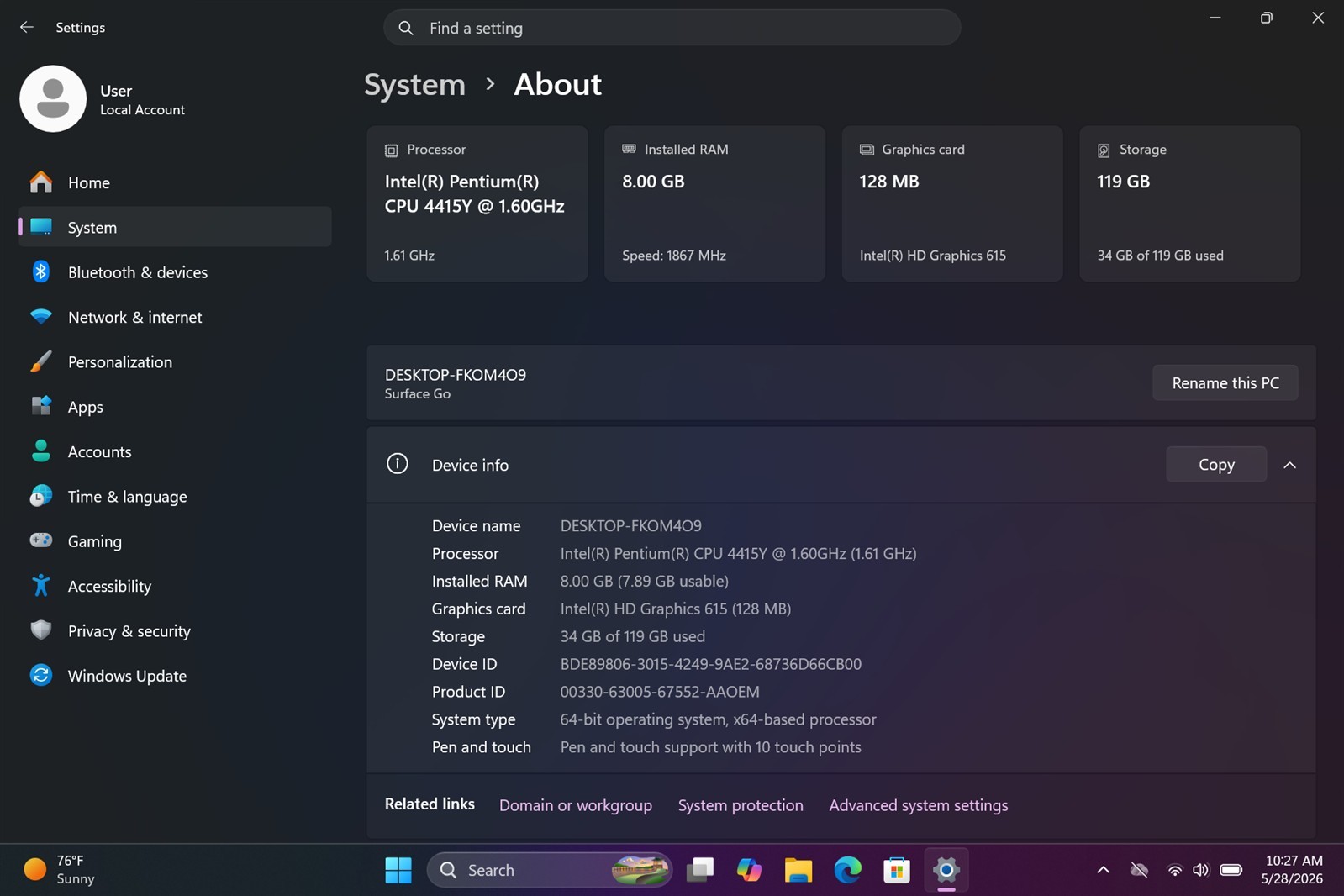Open Microsoft Store from the taskbar
This screenshot has height=896, width=1344.
(897, 870)
